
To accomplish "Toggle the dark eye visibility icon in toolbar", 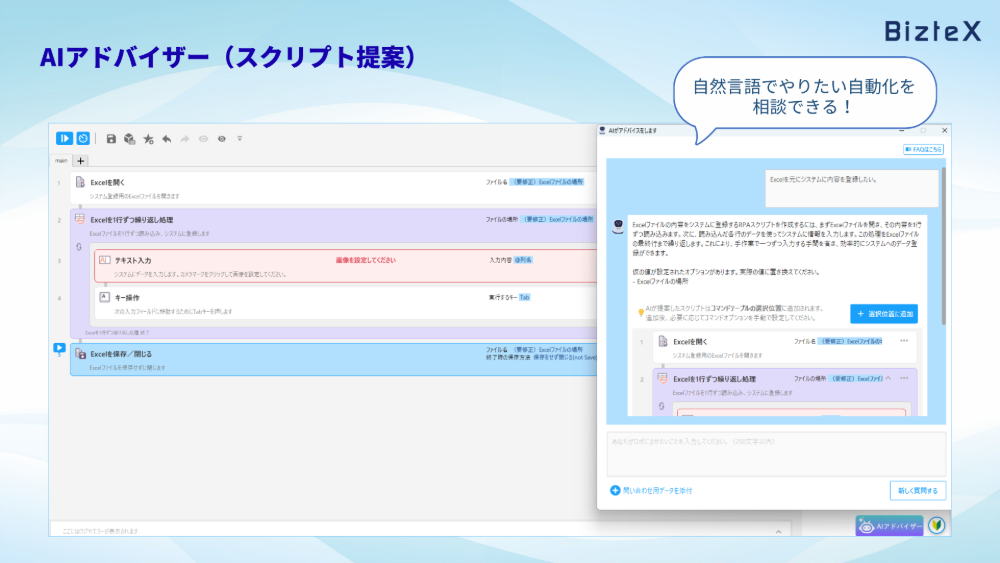I will pos(222,138).
